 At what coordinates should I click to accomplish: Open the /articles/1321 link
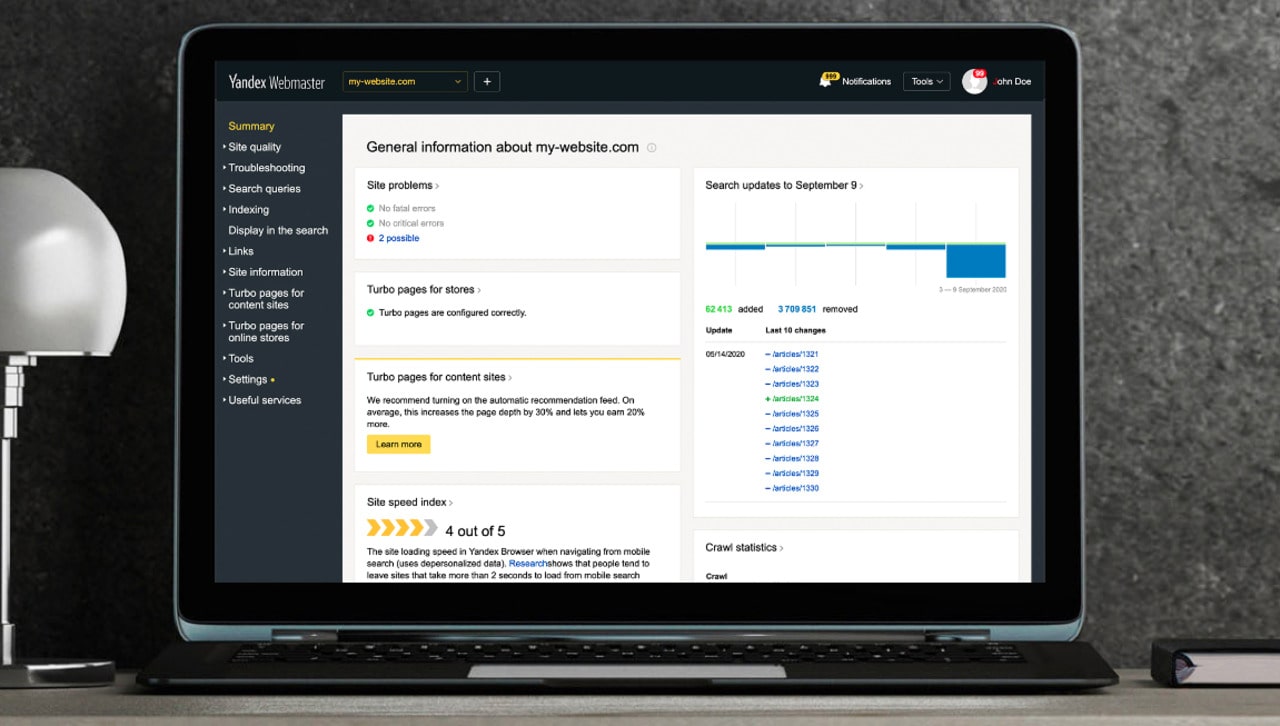pos(795,354)
